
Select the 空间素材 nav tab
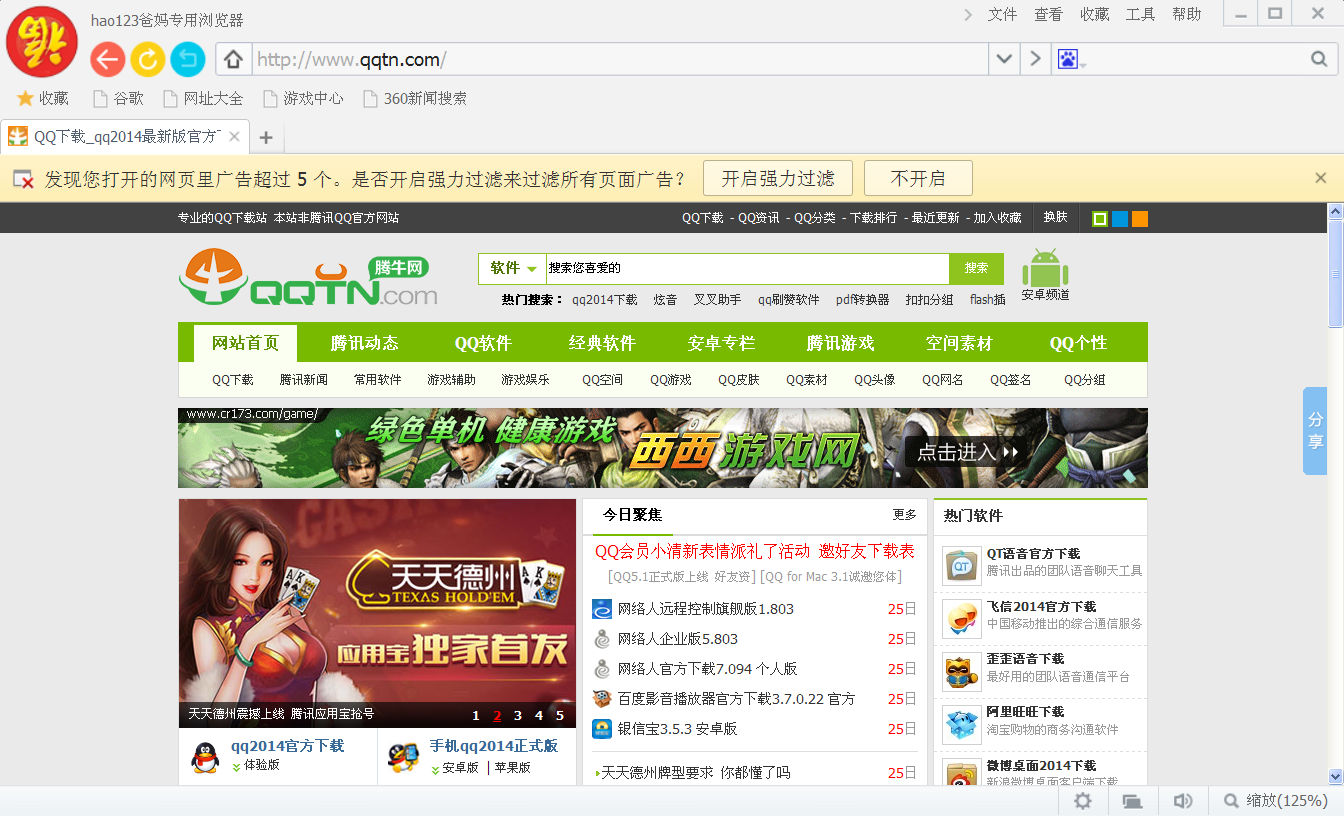click(959, 343)
